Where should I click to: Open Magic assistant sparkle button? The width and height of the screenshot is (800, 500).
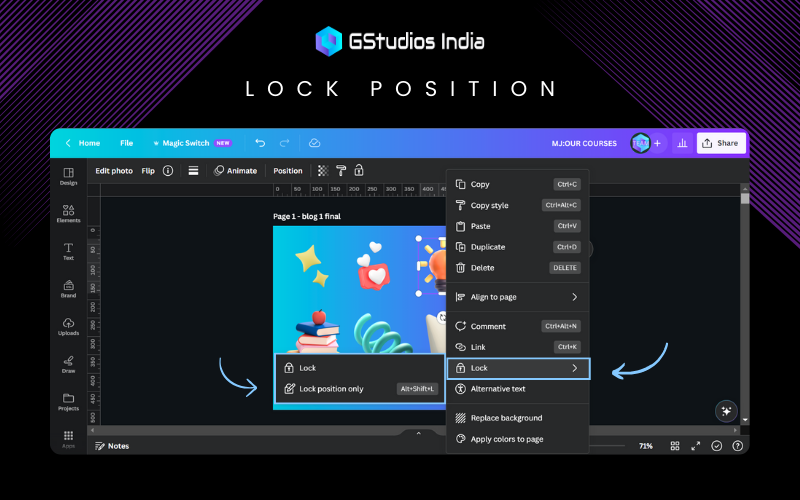pyautogui.click(x=726, y=411)
